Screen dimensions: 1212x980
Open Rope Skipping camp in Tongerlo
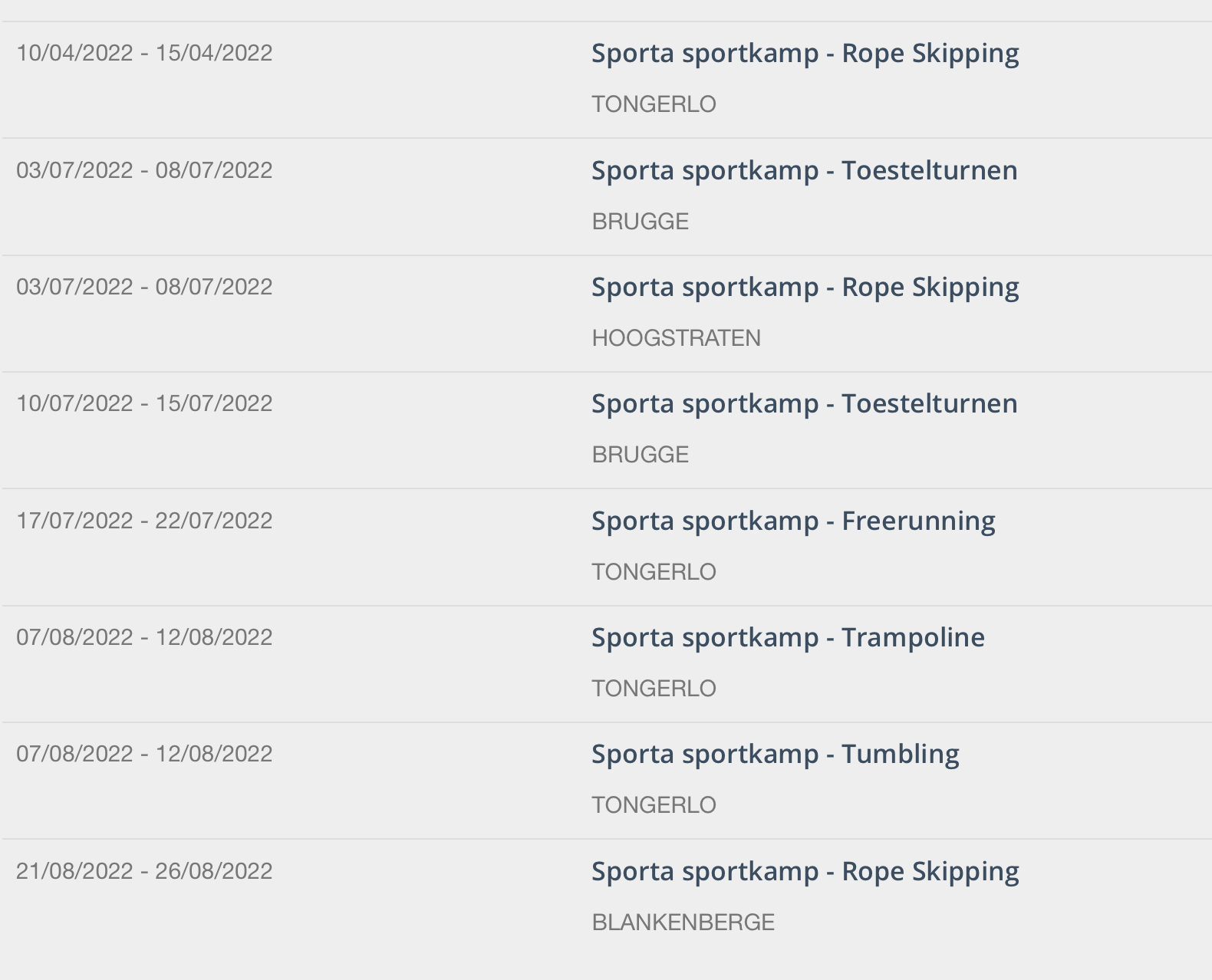click(x=805, y=54)
